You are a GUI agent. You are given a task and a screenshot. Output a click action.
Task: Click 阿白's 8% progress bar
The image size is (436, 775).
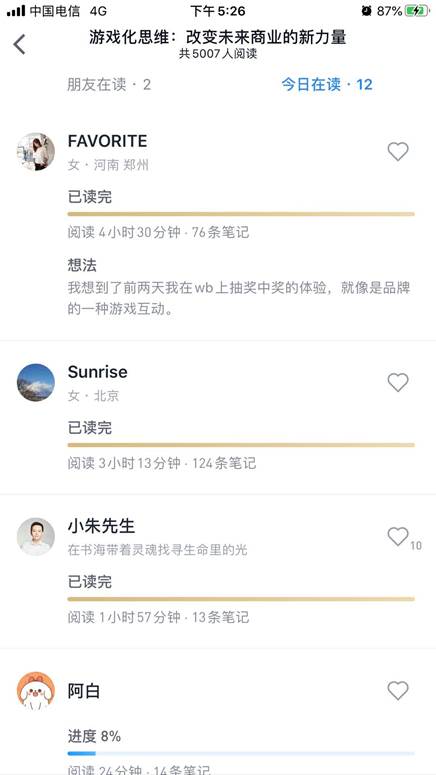point(241,754)
